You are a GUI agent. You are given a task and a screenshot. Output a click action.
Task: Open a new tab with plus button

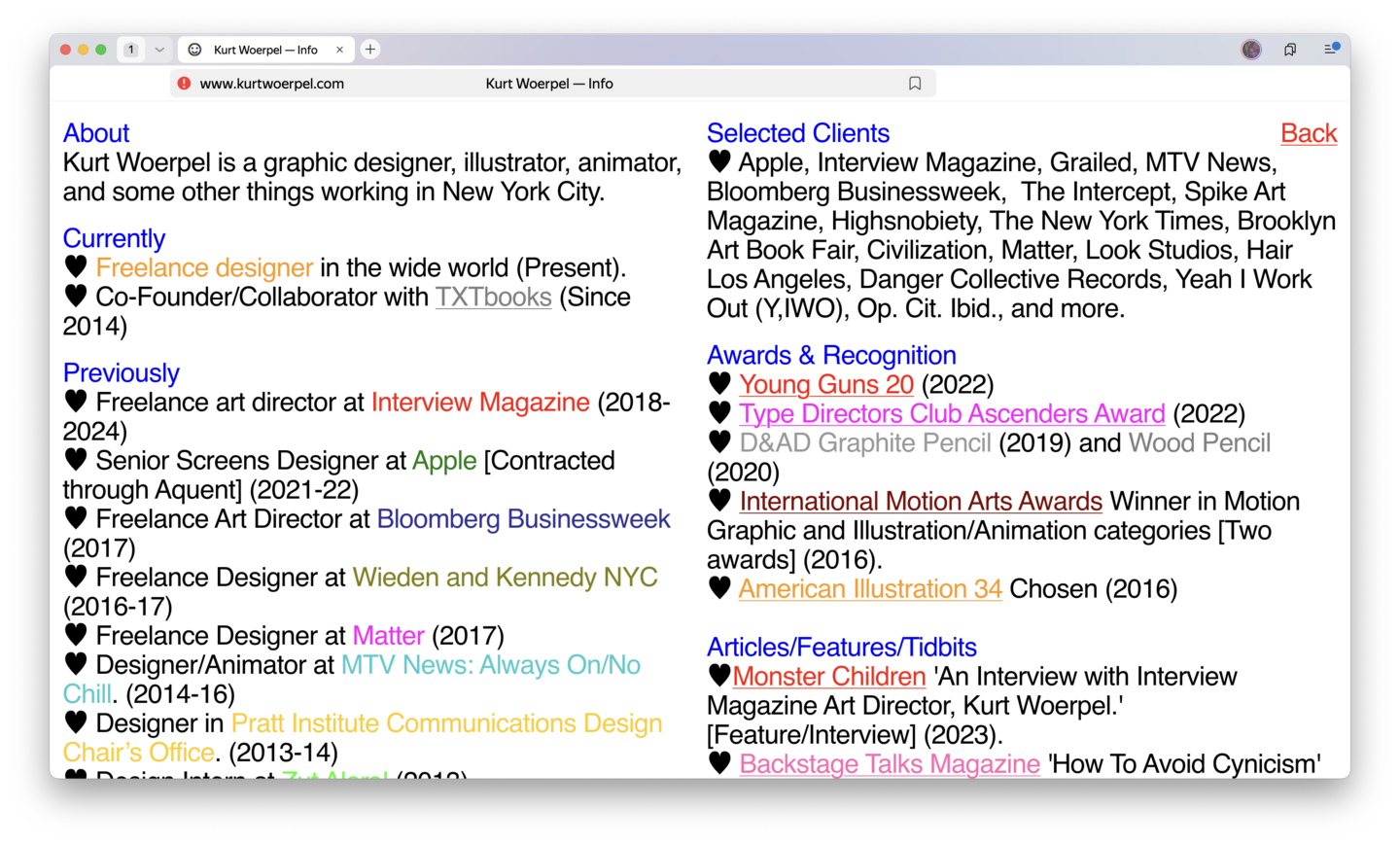[x=370, y=50]
